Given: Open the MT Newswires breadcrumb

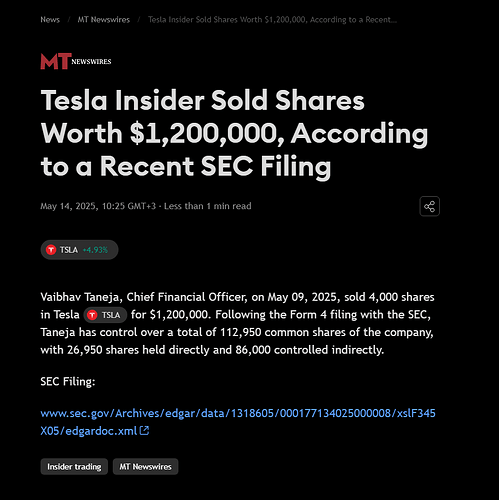Looking at the screenshot, I should coord(104,20).
